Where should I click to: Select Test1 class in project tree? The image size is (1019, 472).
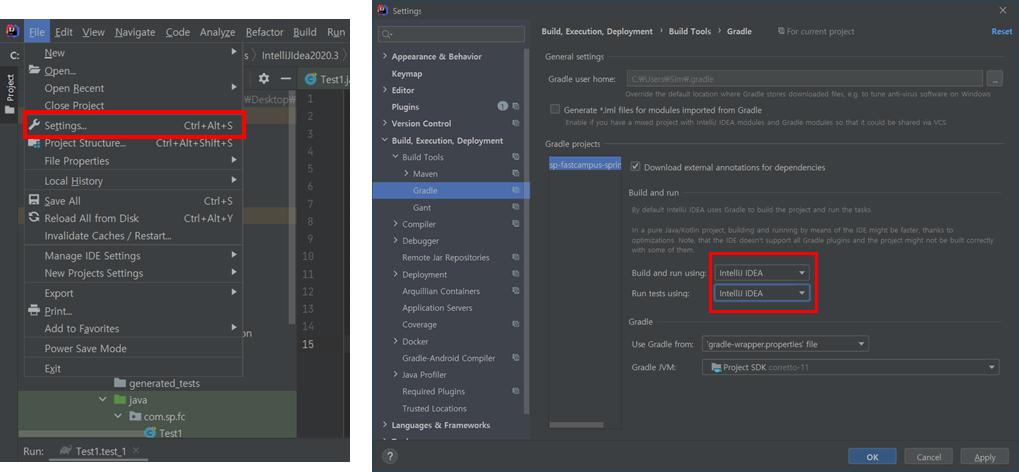click(x=163, y=432)
